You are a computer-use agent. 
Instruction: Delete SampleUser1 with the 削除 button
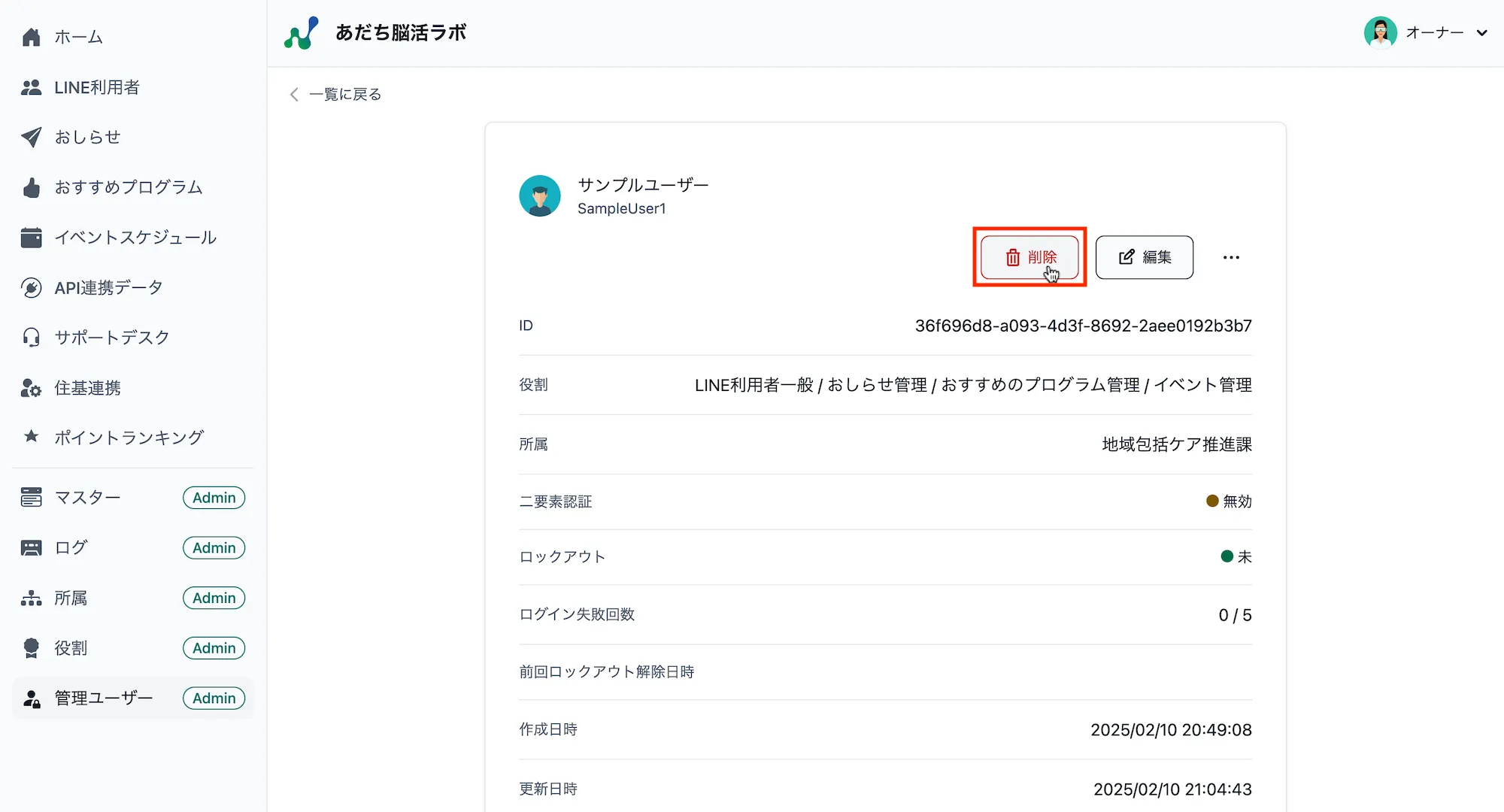tap(1029, 257)
